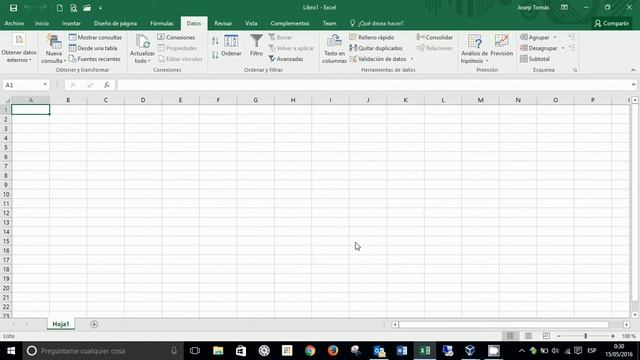Click the Insert function fx button
The width and height of the screenshot is (640, 360).
click(107, 85)
